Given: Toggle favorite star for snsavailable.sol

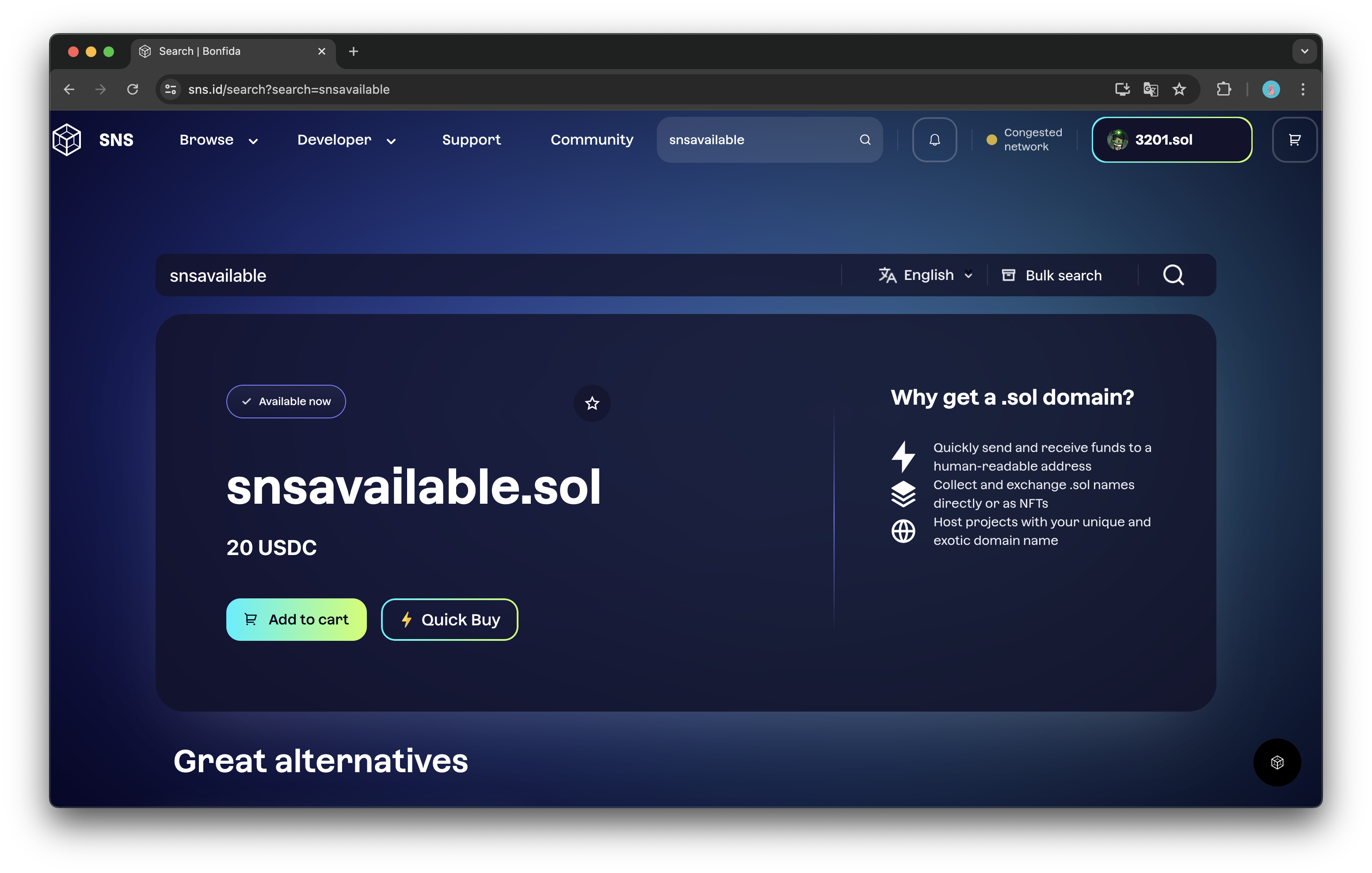Looking at the screenshot, I should coord(592,404).
